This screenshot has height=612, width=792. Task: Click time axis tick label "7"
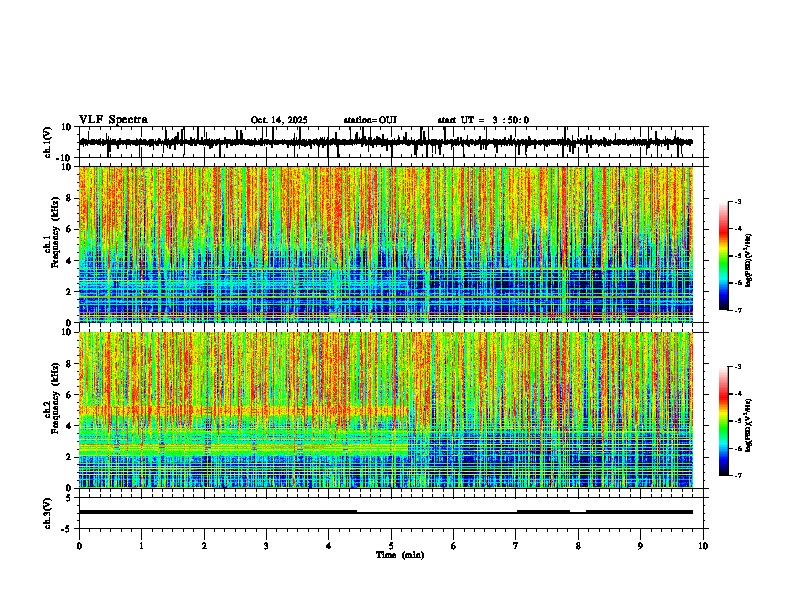(x=516, y=546)
